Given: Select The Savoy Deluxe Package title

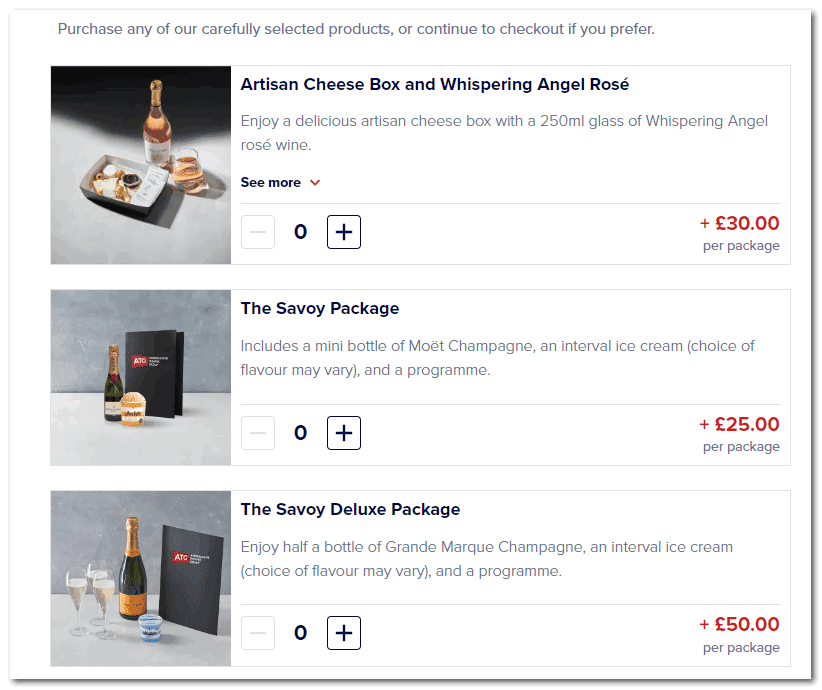Looking at the screenshot, I should [x=350, y=510].
